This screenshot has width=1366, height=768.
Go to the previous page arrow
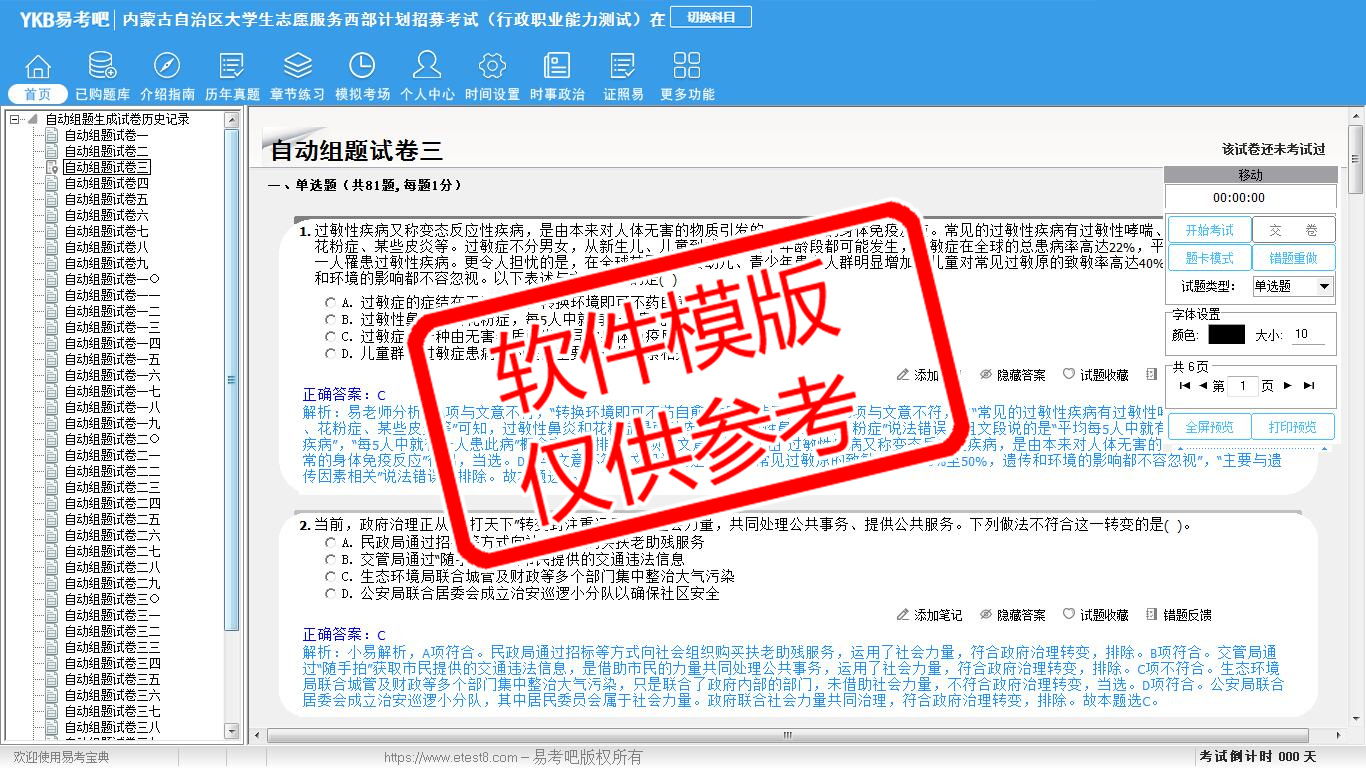1203,386
